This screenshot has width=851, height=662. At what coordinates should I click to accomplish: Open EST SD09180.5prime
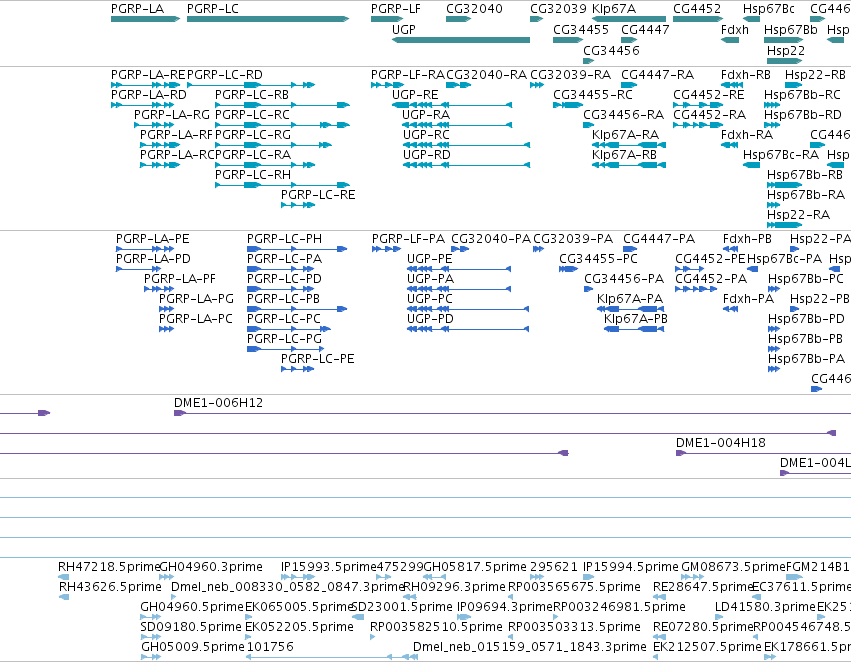[x=191, y=627]
